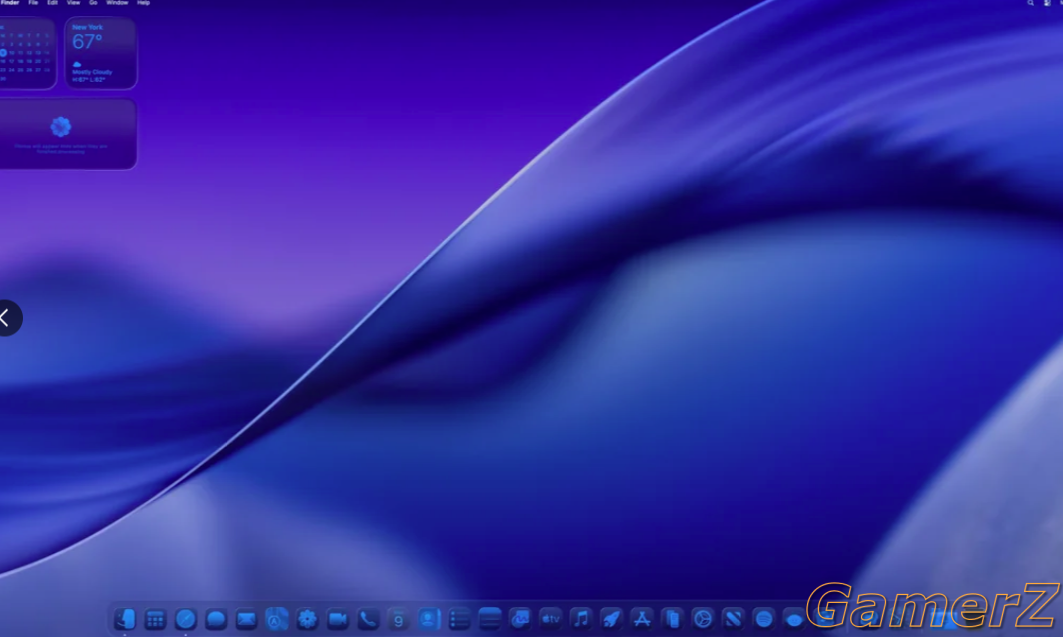Open the Photos widget with the flower icon
1063x637 pixels.
point(68,134)
